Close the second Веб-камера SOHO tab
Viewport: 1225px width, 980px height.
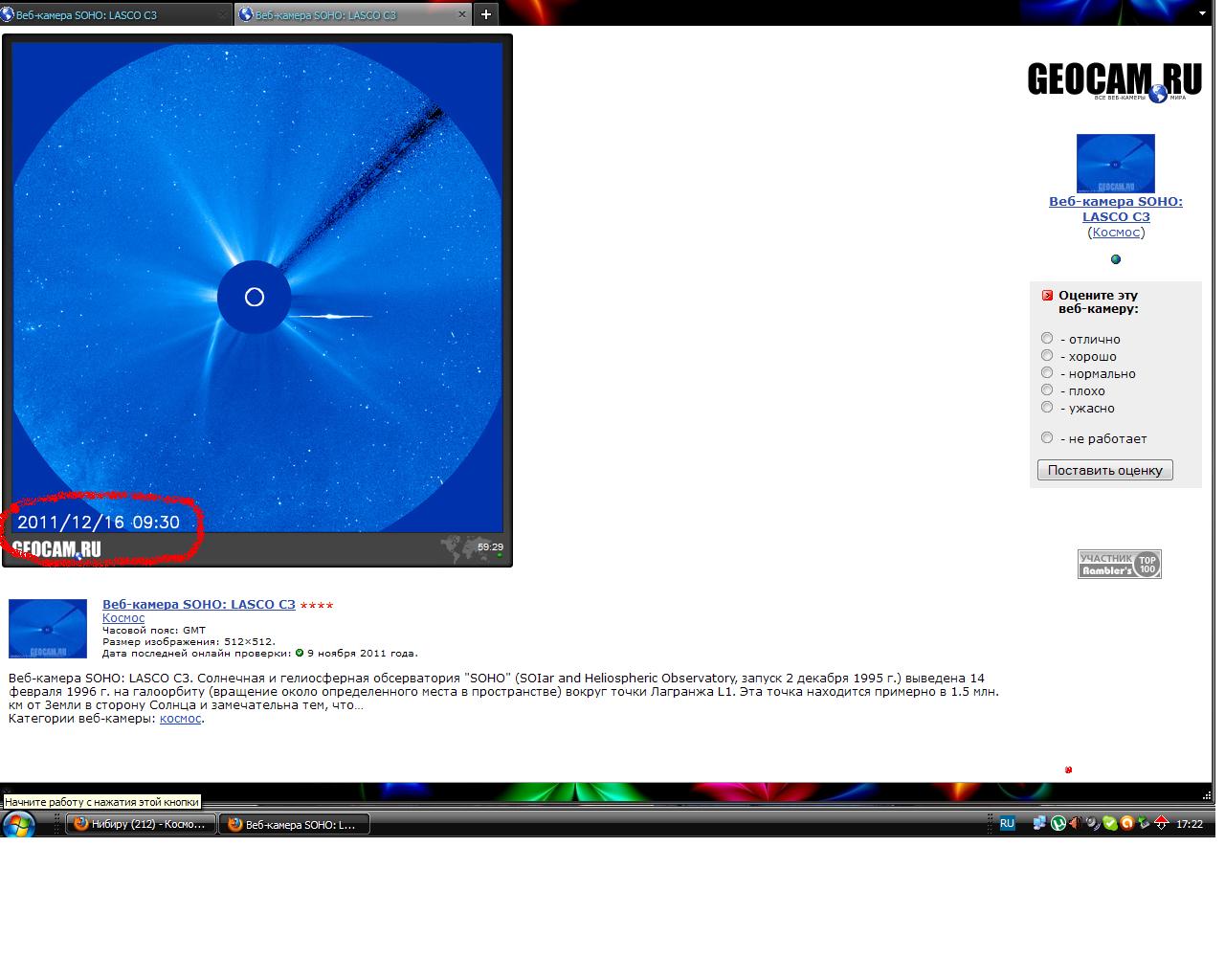(x=463, y=14)
